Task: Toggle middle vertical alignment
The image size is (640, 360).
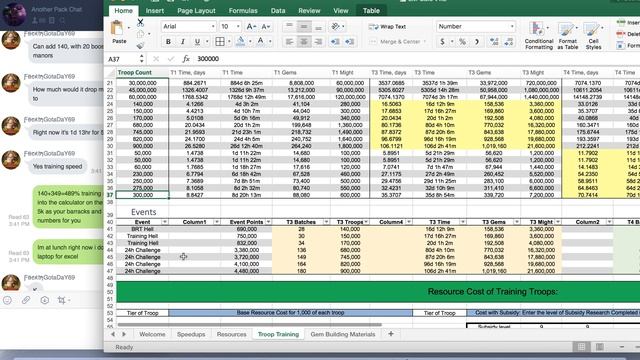Action: [304, 27]
